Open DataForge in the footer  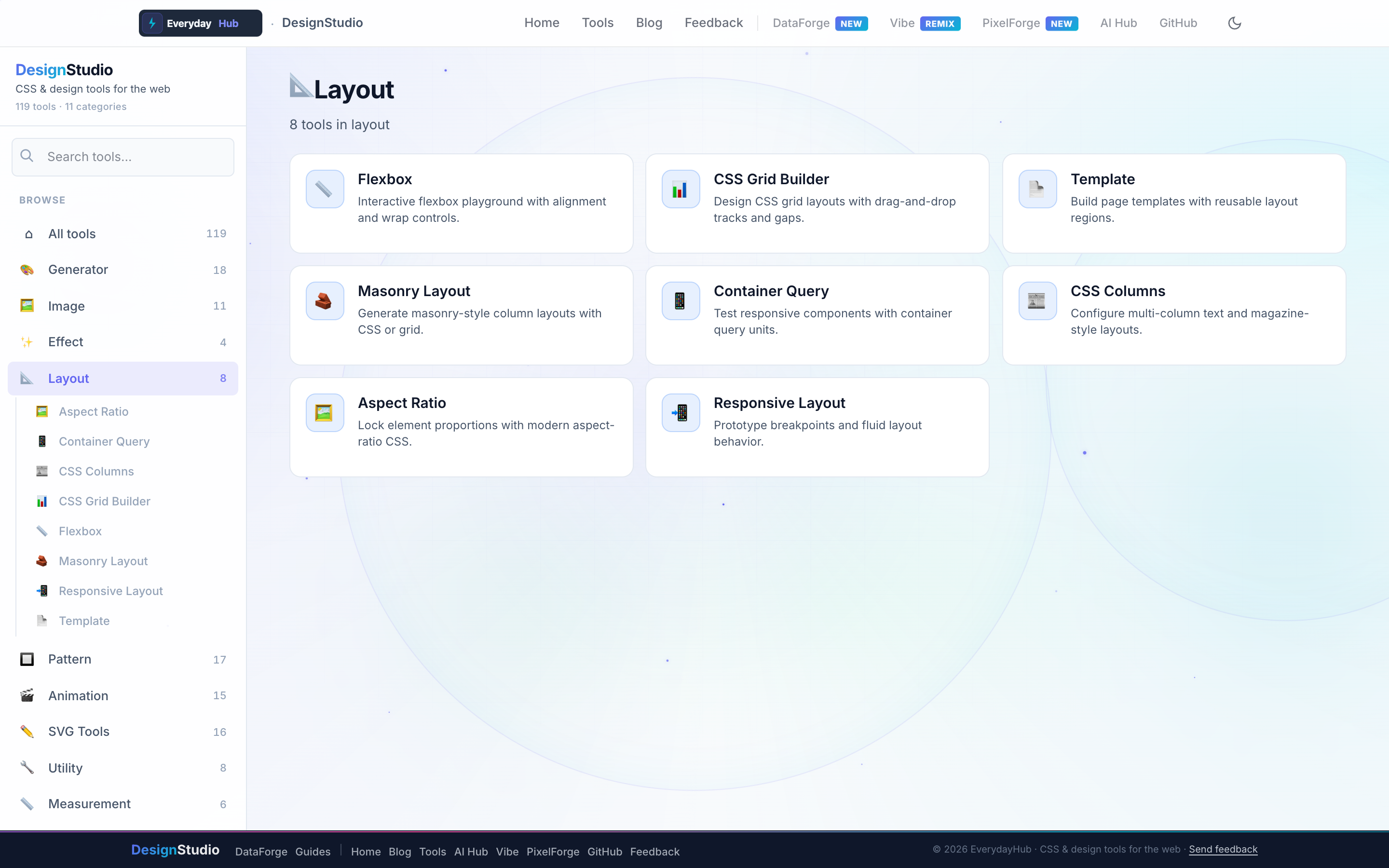[x=261, y=851]
